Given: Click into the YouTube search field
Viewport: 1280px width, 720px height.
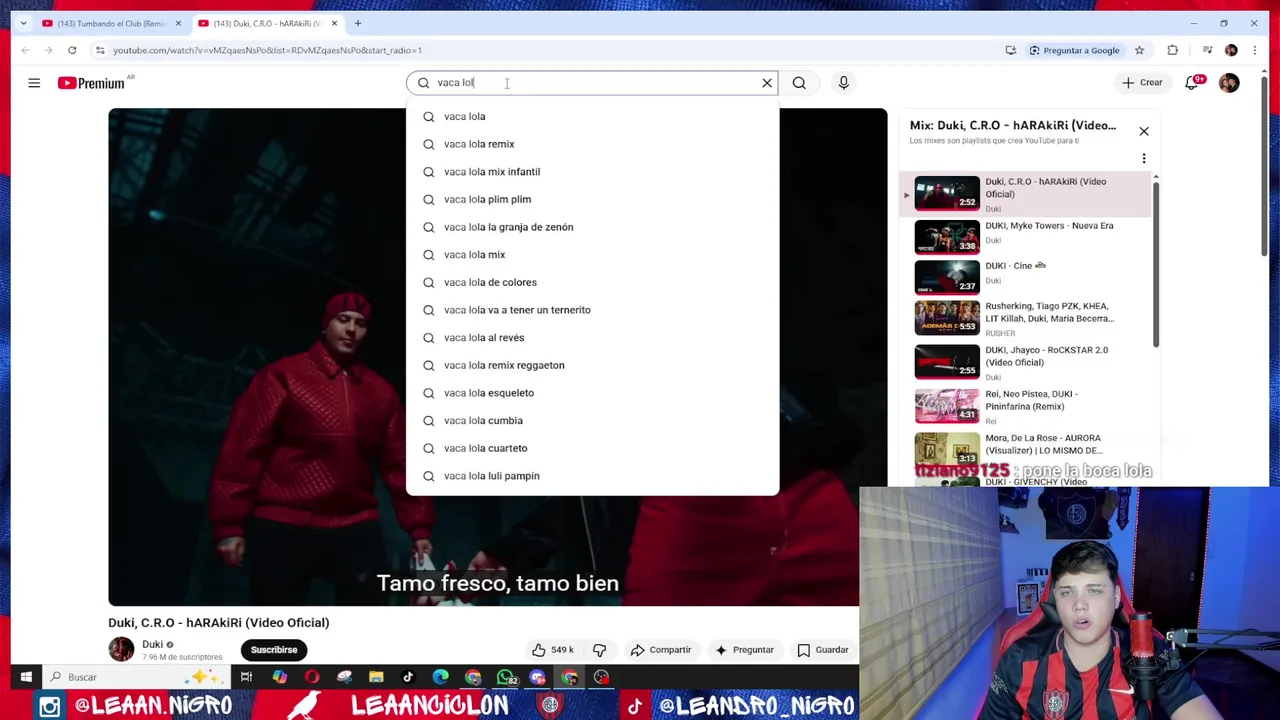Looking at the screenshot, I should [590, 83].
